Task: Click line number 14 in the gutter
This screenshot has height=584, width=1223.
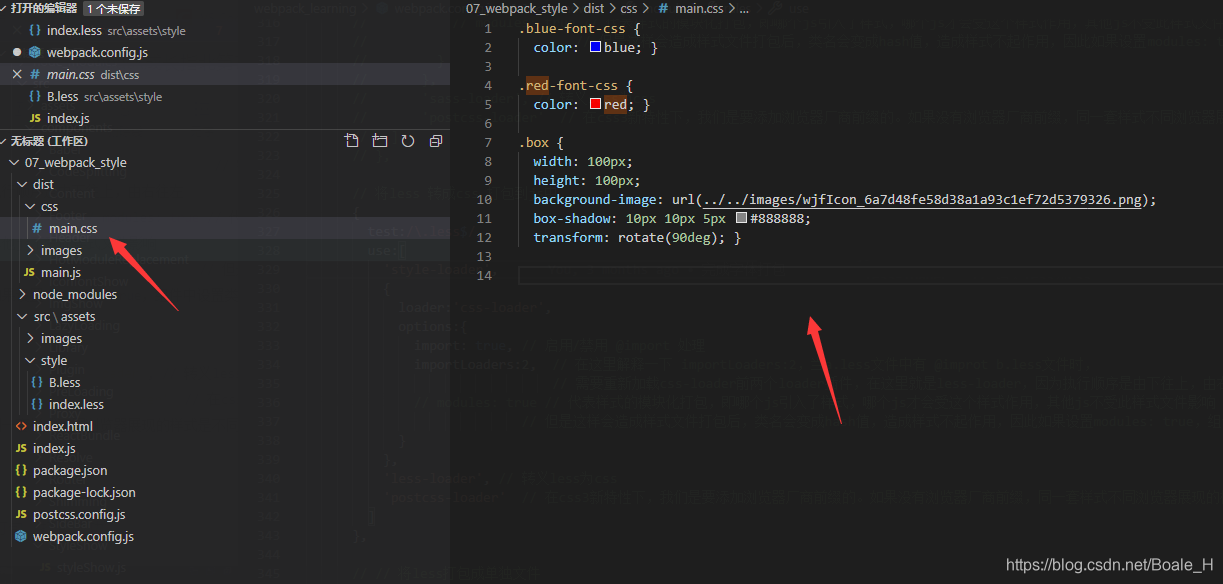Action: tap(484, 275)
